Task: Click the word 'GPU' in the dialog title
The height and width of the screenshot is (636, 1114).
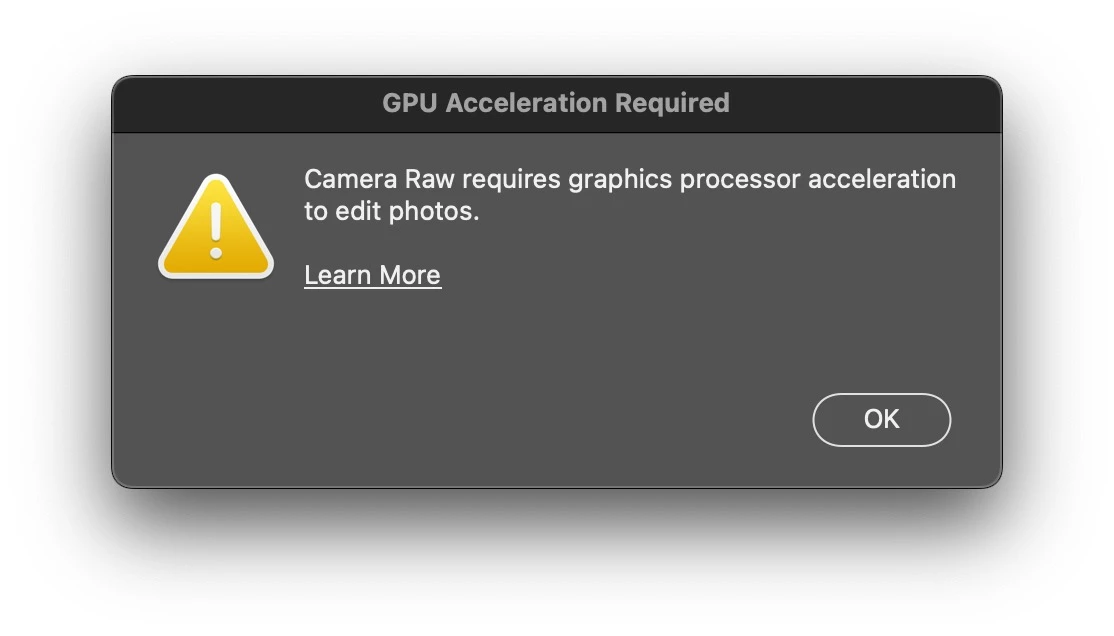Action: click(x=409, y=103)
